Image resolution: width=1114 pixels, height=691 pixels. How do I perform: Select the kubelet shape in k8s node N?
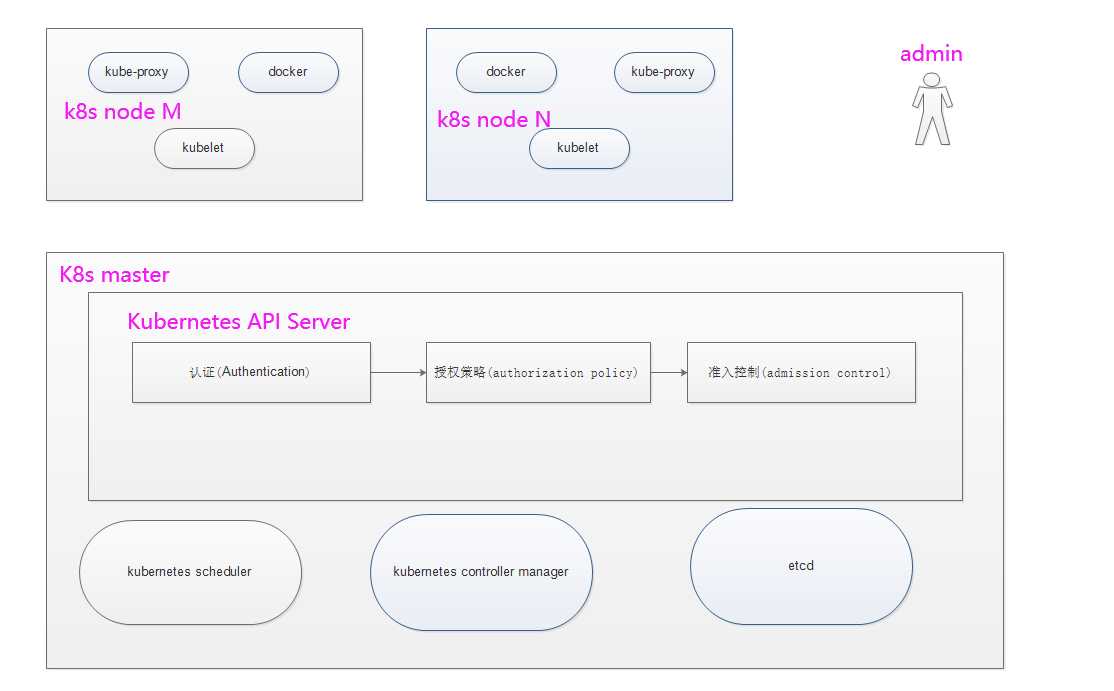(580, 148)
